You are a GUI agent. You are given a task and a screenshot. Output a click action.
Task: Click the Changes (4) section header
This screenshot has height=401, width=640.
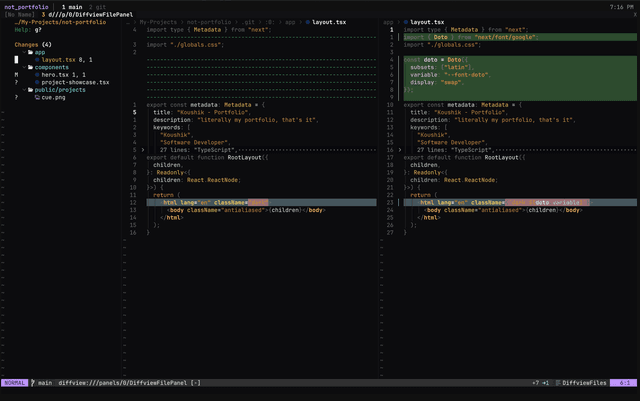click(32, 45)
